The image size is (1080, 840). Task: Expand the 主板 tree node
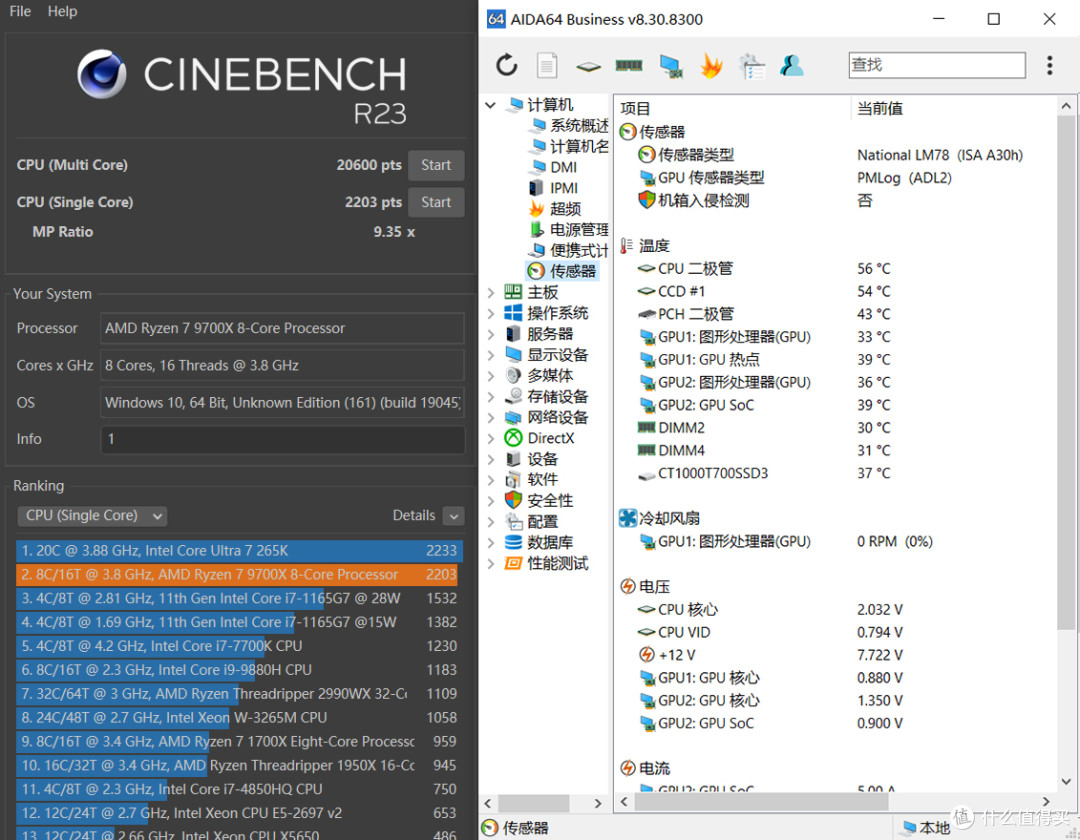coord(490,293)
